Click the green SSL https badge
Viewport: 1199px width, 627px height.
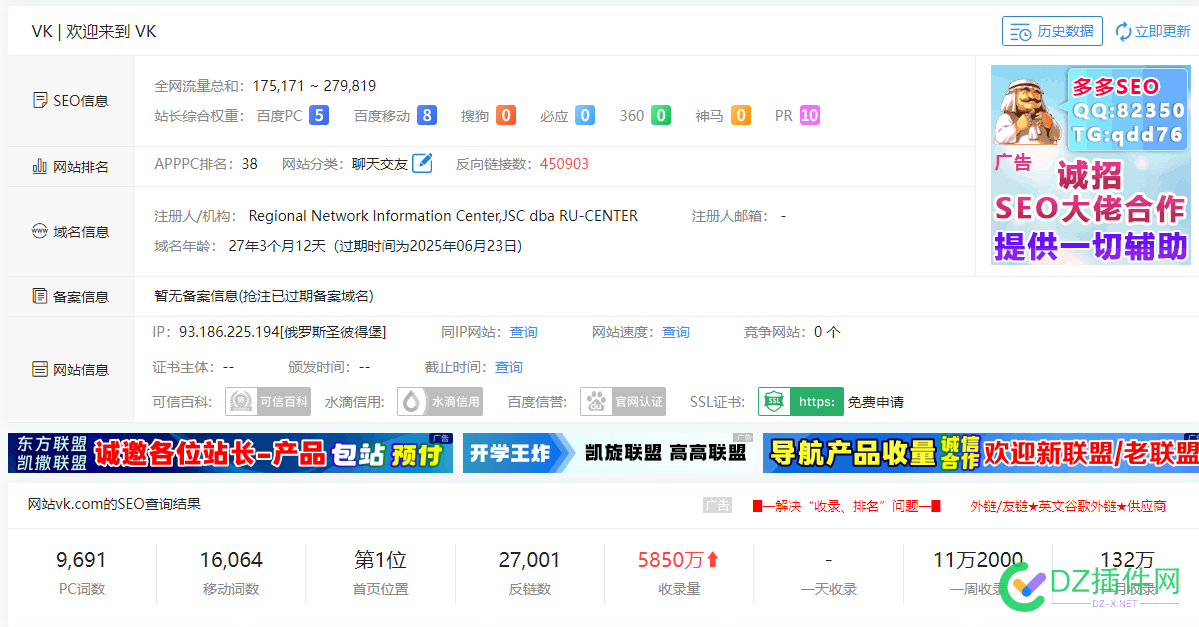tap(801, 401)
